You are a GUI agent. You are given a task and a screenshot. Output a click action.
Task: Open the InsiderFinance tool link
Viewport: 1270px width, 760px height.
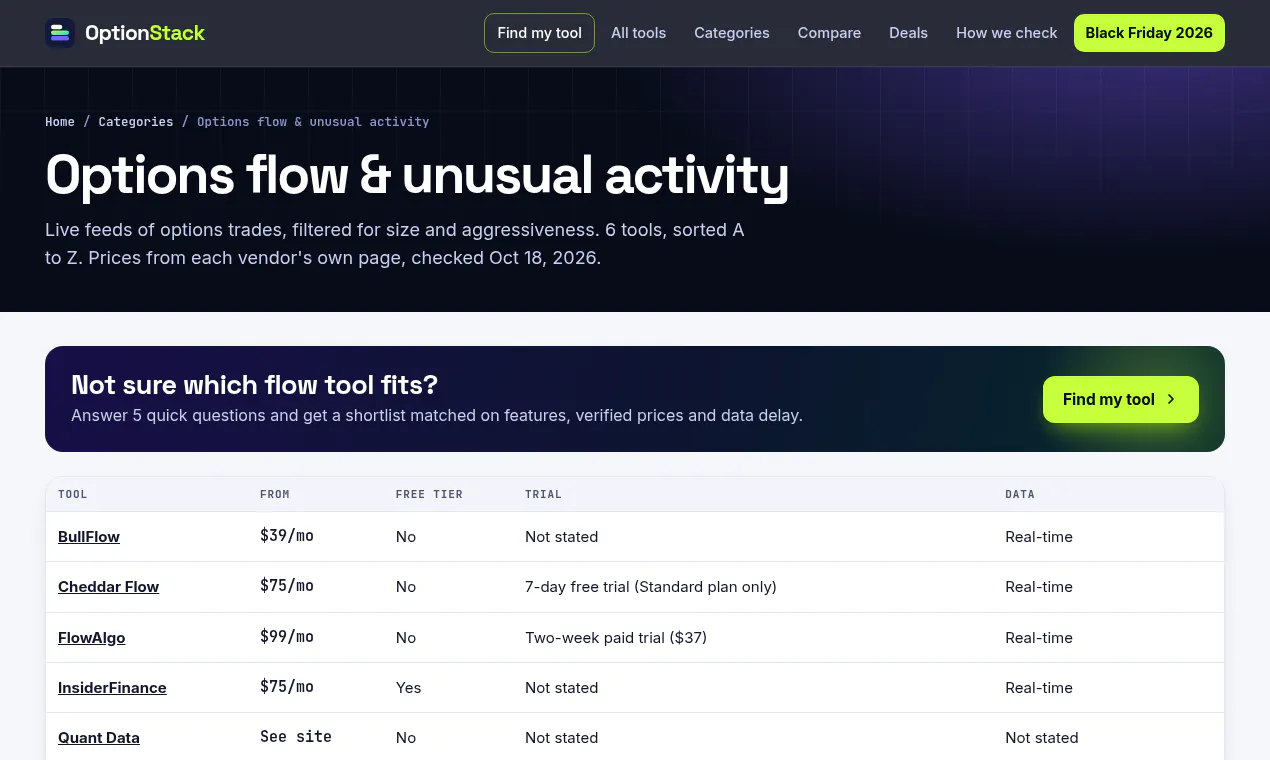[x=112, y=688]
